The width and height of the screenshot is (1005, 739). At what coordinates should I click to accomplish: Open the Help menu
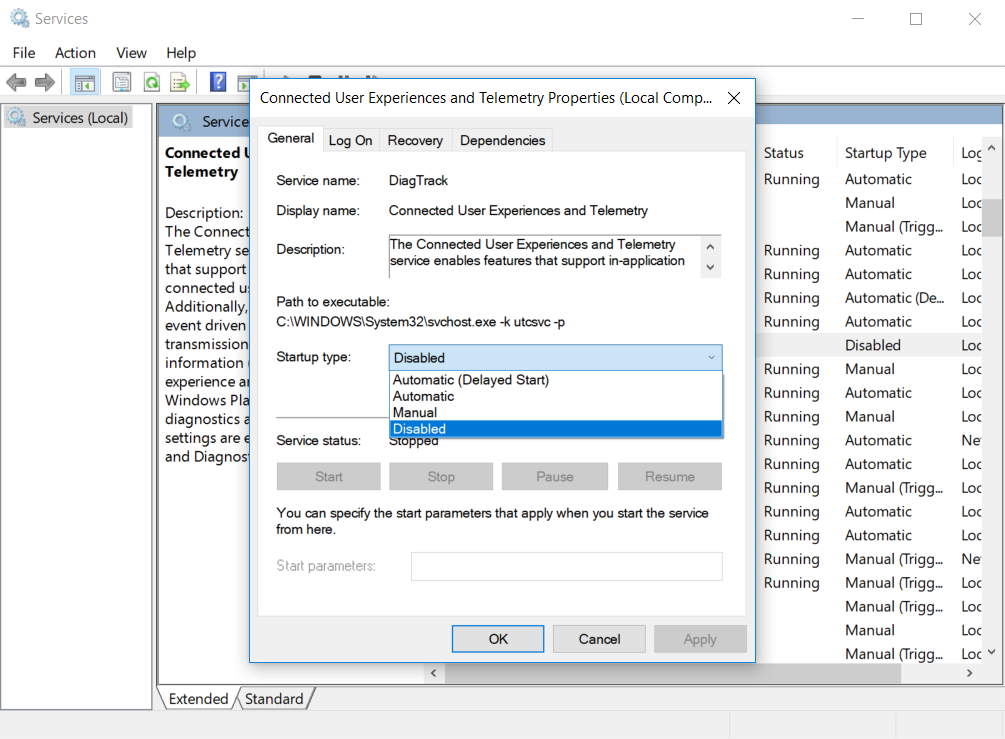coord(181,53)
